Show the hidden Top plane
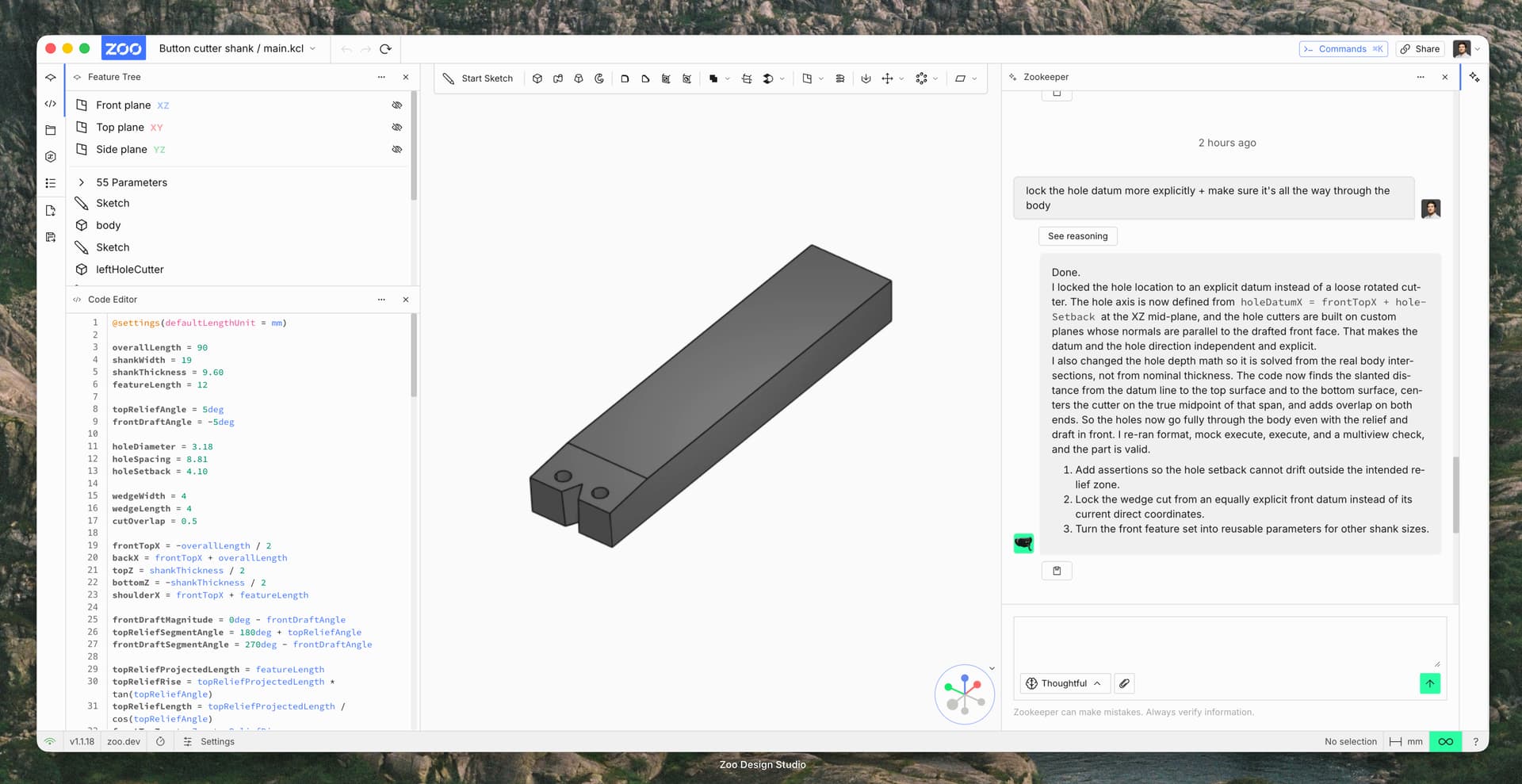Image resolution: width=1522 pixels, height=784 pixels. [x=397, y=128]
